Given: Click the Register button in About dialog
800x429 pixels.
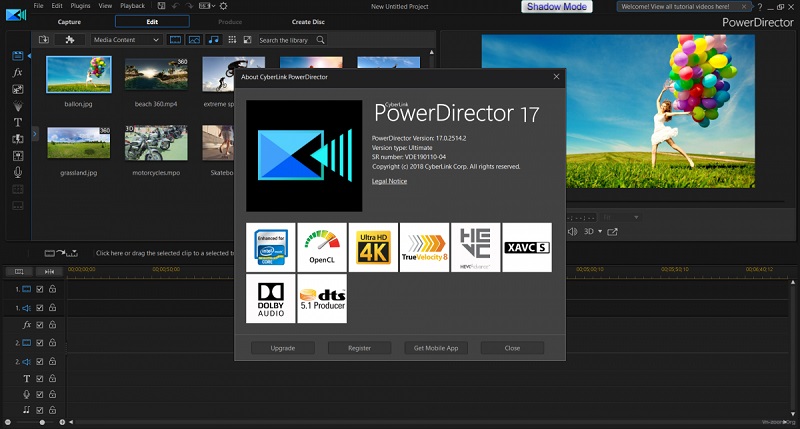Looking at the screenshot, I should [359, 348].
